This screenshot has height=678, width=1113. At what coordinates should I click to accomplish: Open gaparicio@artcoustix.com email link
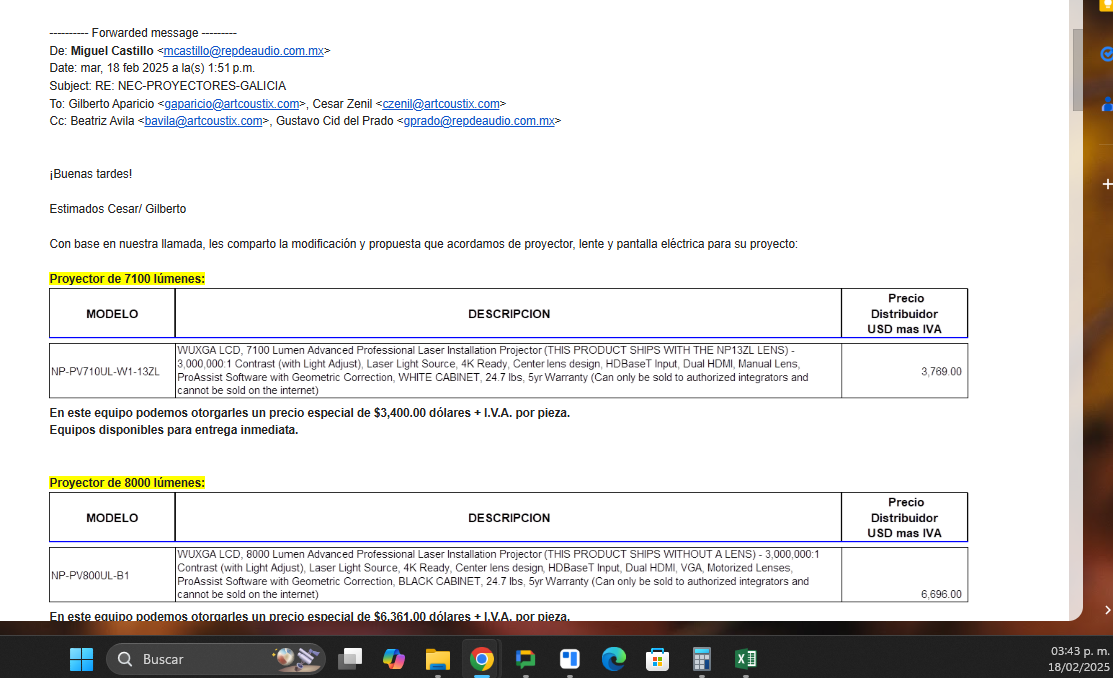click(x=231, y=104)
